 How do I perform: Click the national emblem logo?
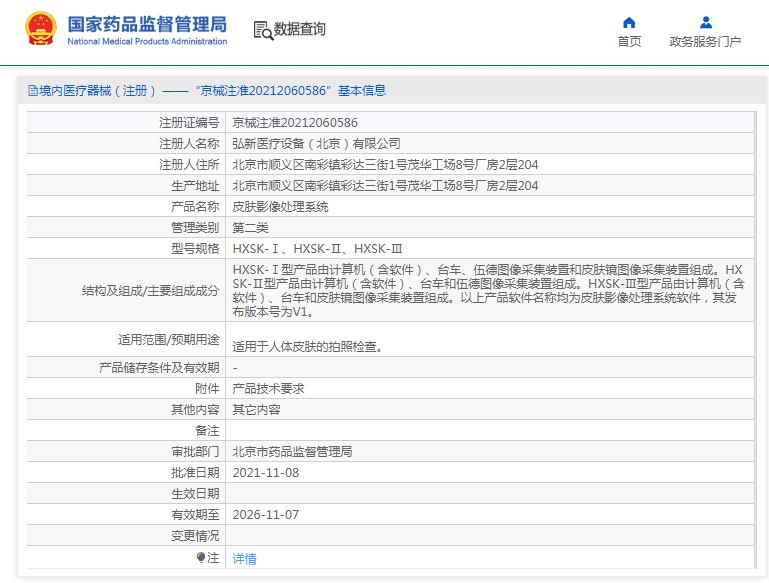pos(40,29)
